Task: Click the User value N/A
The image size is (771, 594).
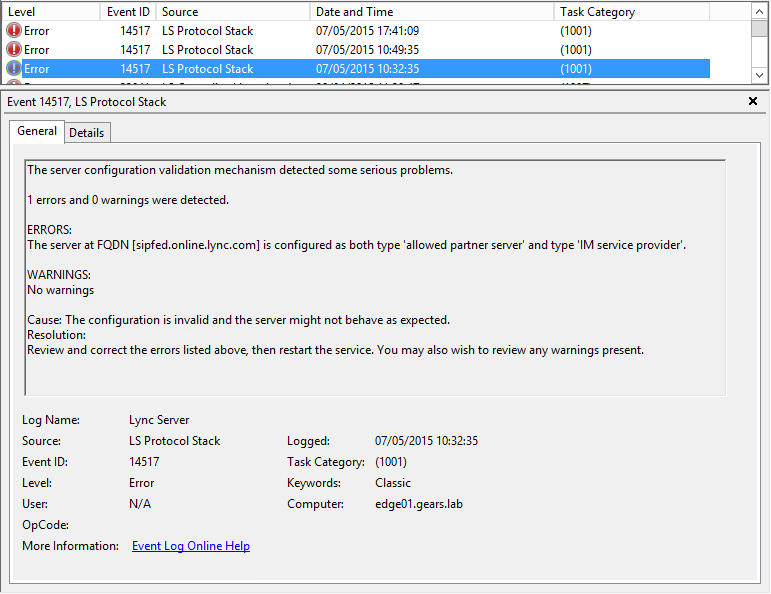Action: coord(140,504)
